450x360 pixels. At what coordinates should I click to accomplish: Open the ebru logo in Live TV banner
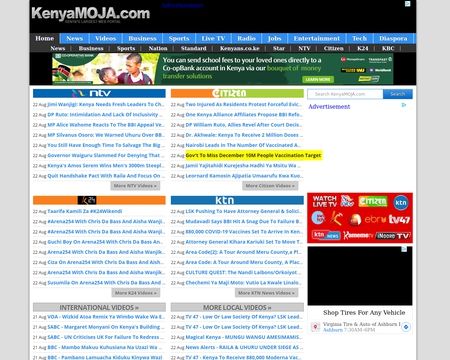[x=375, y=219]
